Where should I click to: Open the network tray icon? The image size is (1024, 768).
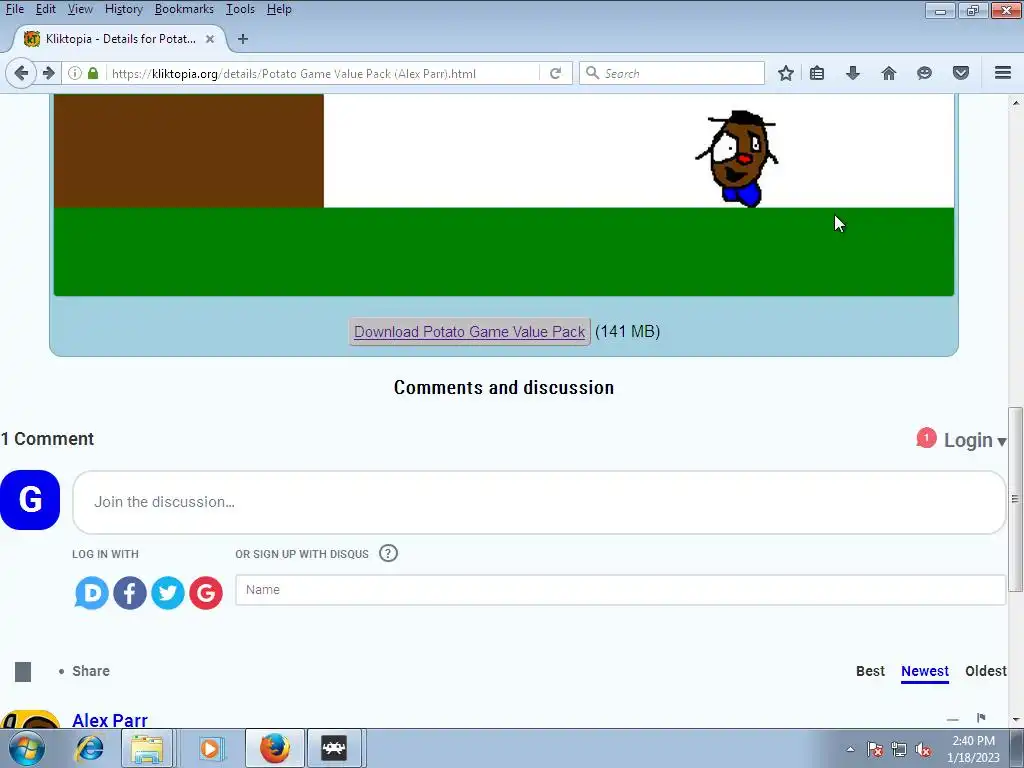coord(899,749)
